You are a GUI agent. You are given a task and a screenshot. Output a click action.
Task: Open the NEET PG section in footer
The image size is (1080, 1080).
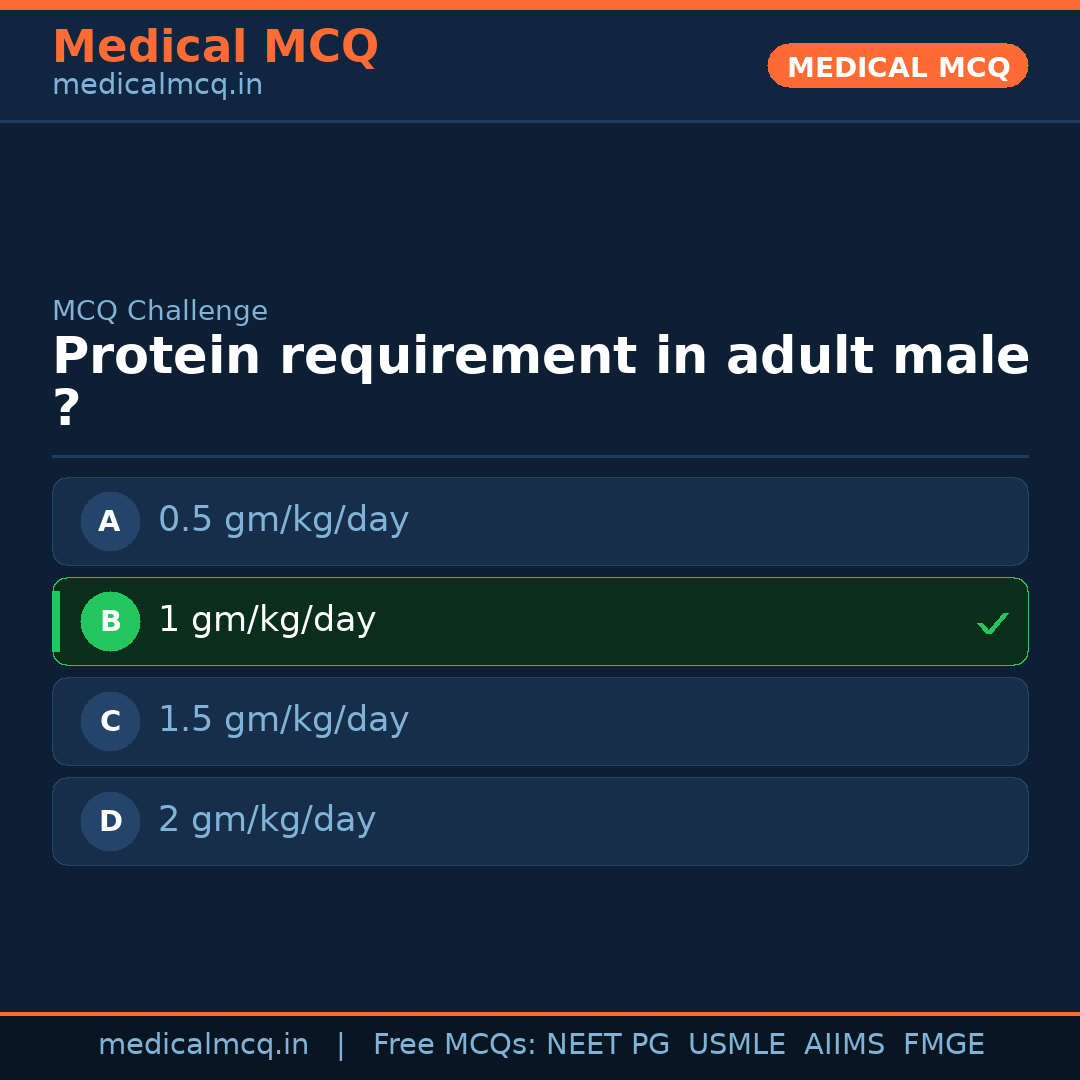tap(607, 1043)
